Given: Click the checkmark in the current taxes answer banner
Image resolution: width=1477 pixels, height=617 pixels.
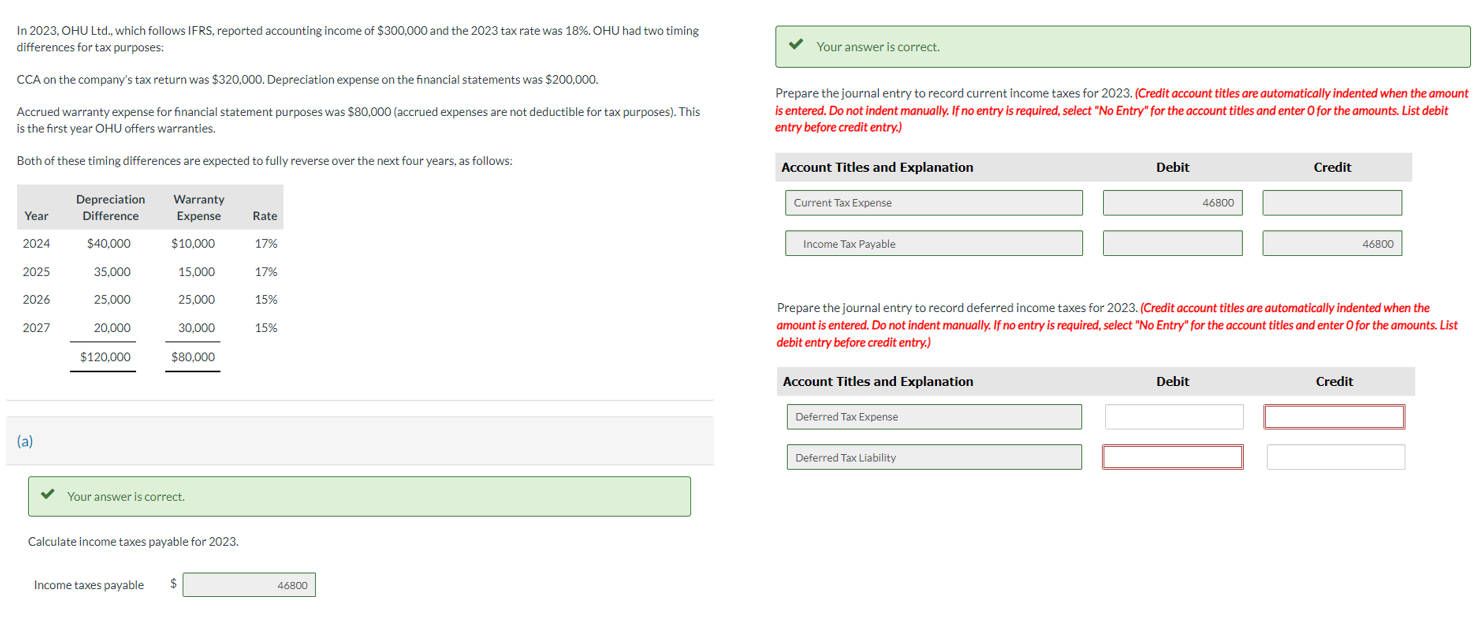Looking at the screenshot, I should pyautogui.click(x=796, y=46).
